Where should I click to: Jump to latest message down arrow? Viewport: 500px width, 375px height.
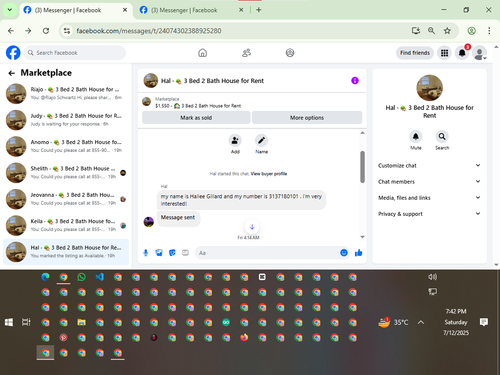(252, 227)
